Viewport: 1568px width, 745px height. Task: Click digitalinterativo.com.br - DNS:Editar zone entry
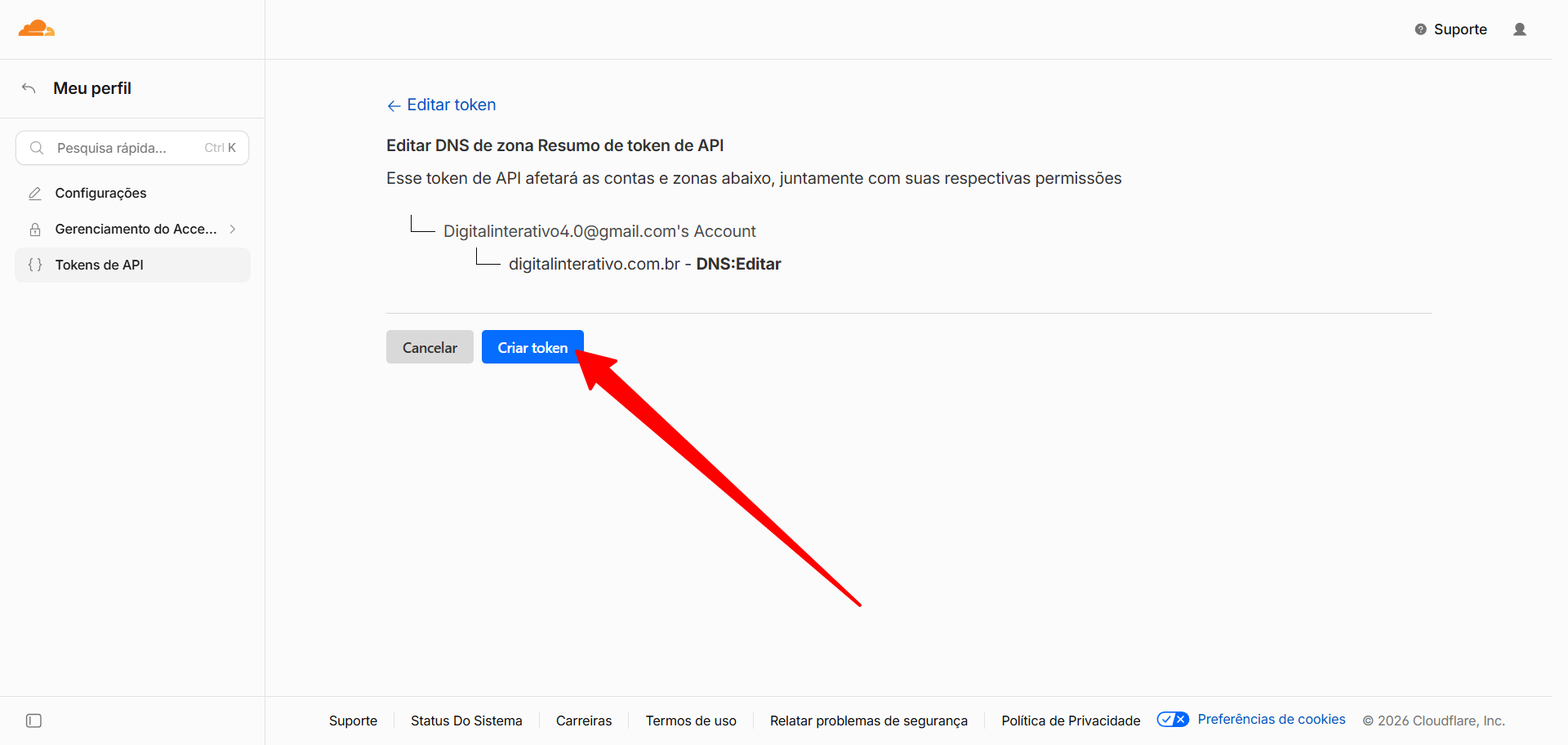tap(644, 264)
